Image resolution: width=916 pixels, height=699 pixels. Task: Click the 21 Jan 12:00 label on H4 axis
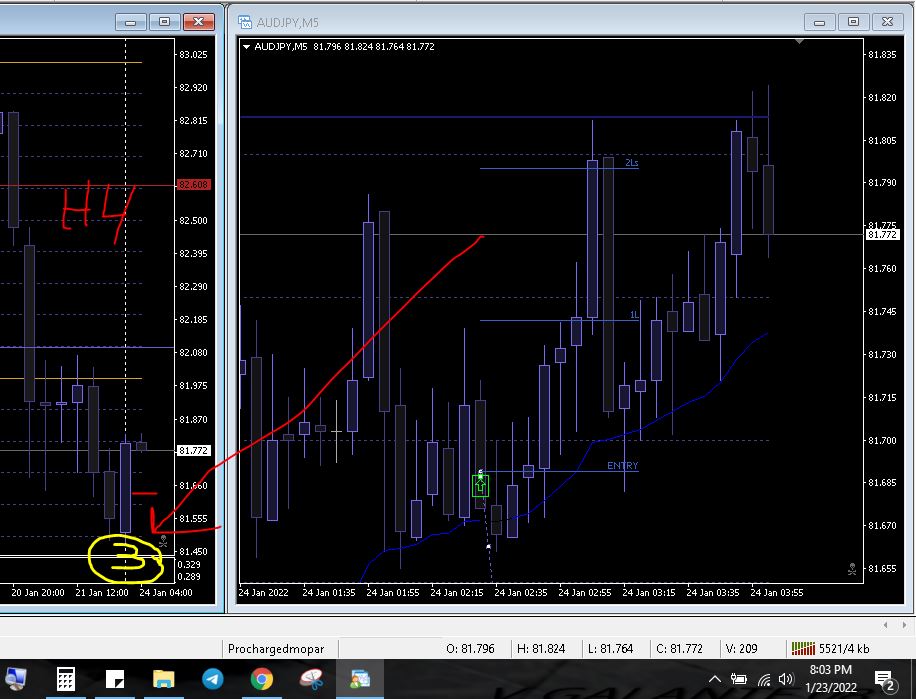(x=102, y=592)
